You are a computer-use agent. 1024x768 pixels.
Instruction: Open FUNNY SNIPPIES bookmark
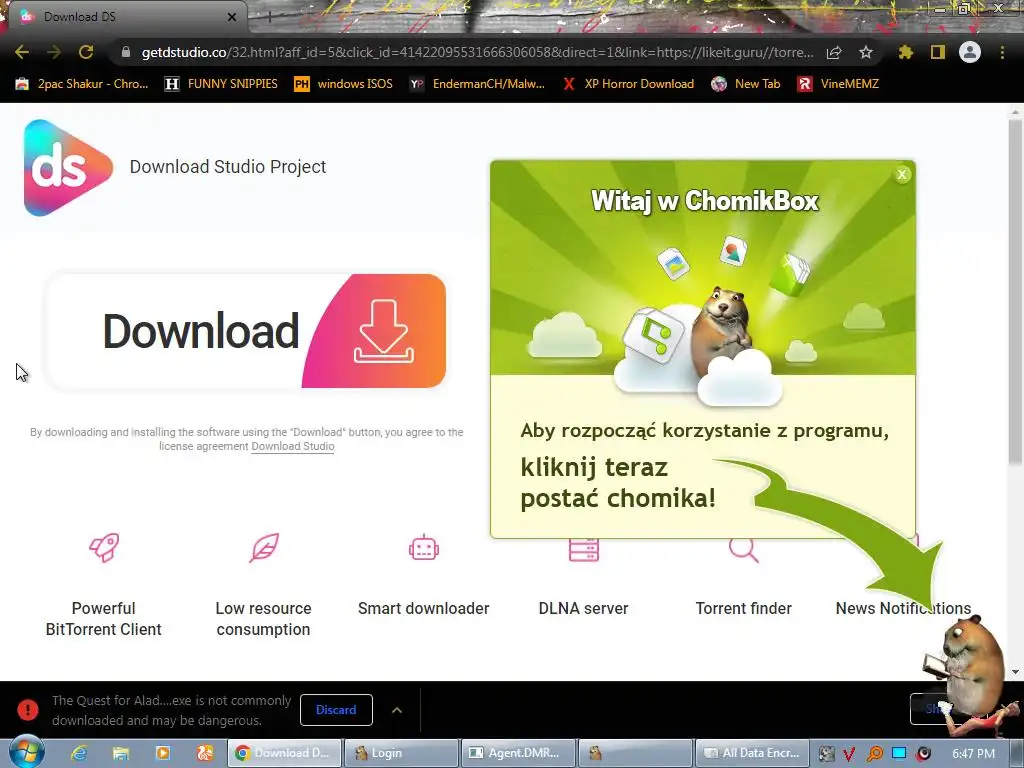[221, 84]
